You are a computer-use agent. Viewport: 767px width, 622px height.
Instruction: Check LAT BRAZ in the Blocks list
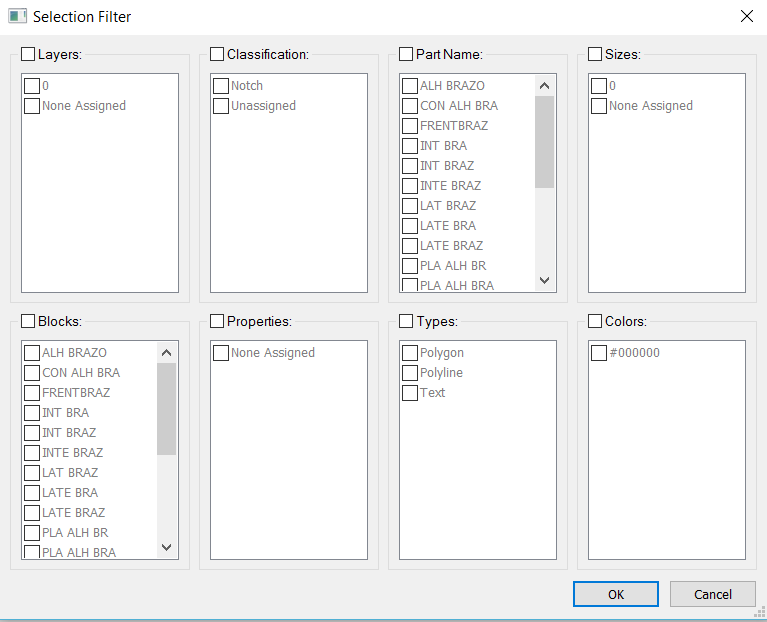tap(32, 472)
